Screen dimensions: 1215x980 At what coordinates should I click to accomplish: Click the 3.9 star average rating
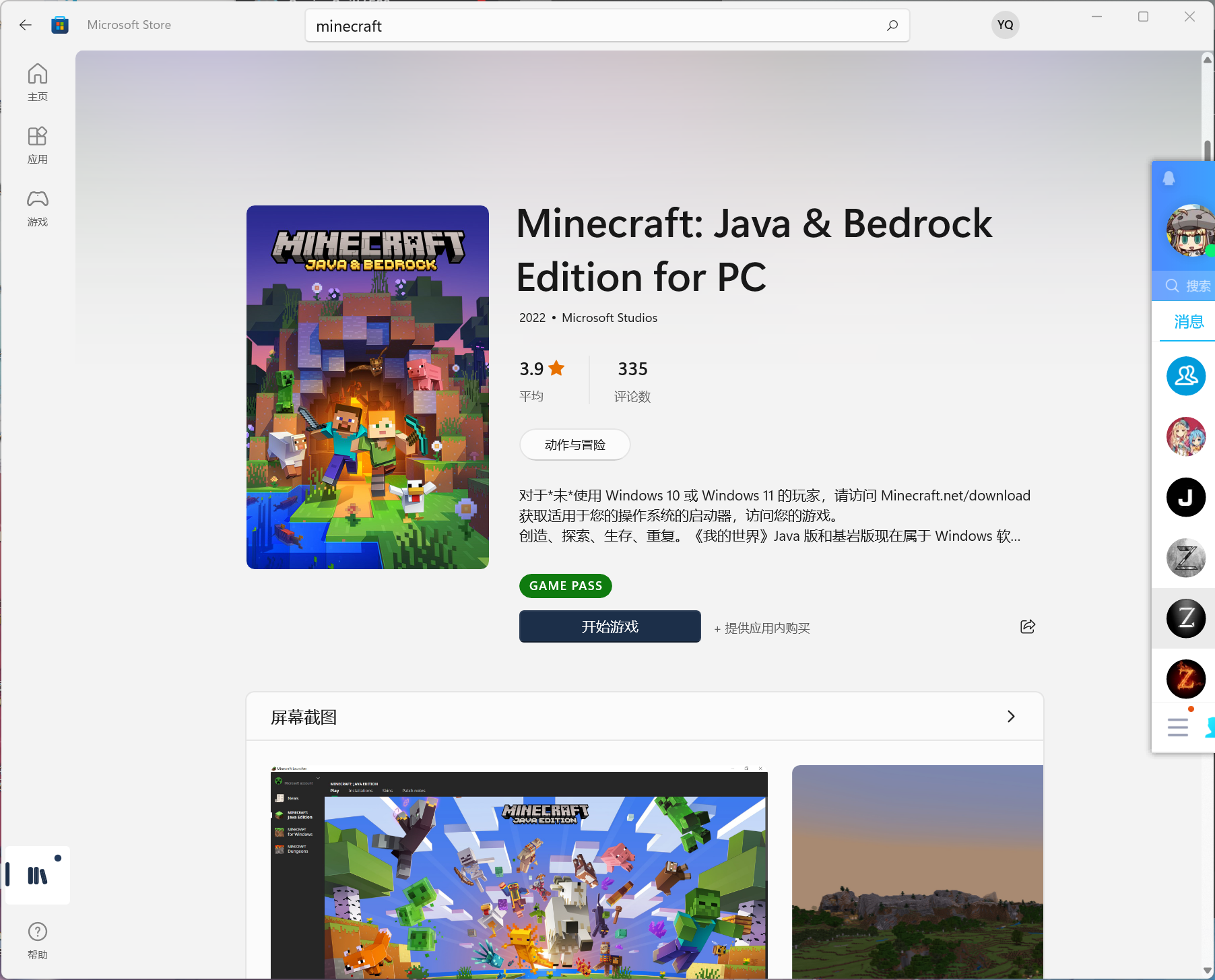(x=541, y=369)
